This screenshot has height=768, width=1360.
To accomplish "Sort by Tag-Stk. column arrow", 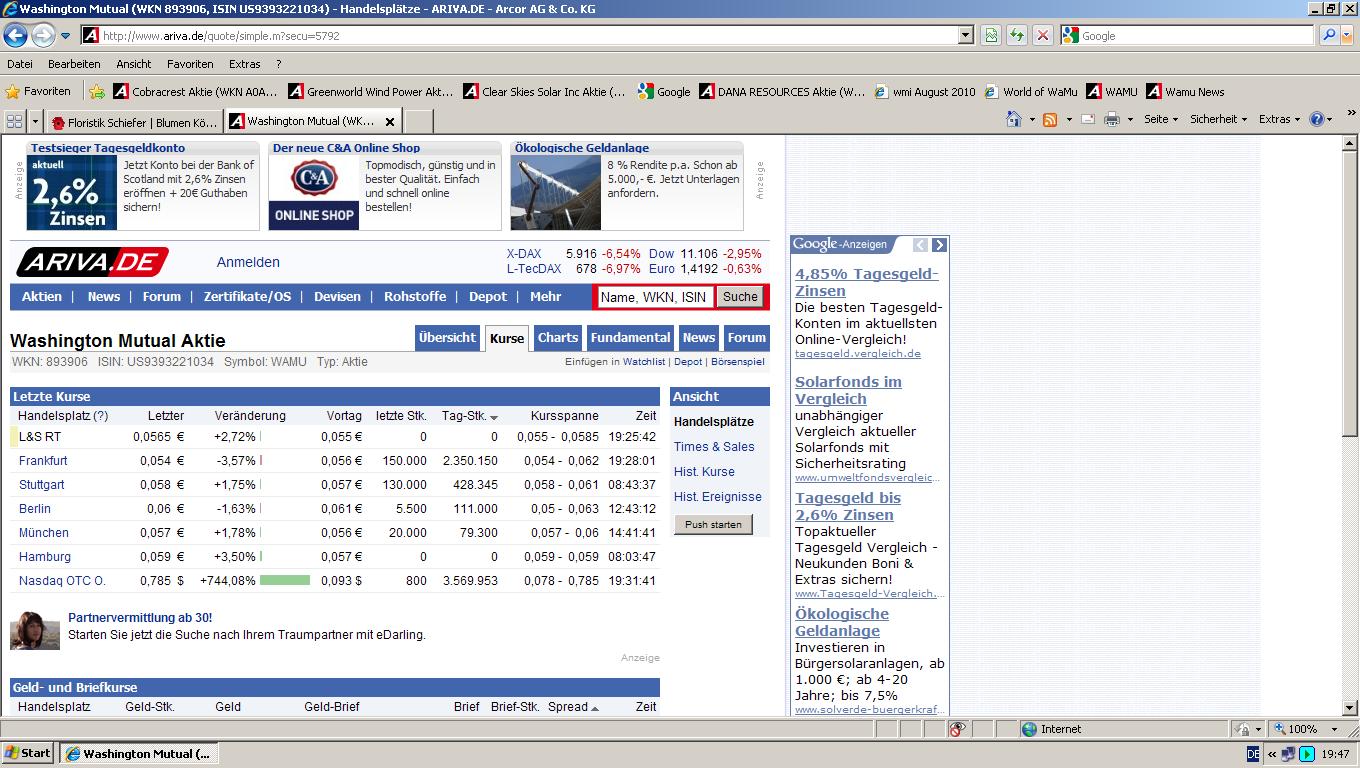I will click(494, 417).
